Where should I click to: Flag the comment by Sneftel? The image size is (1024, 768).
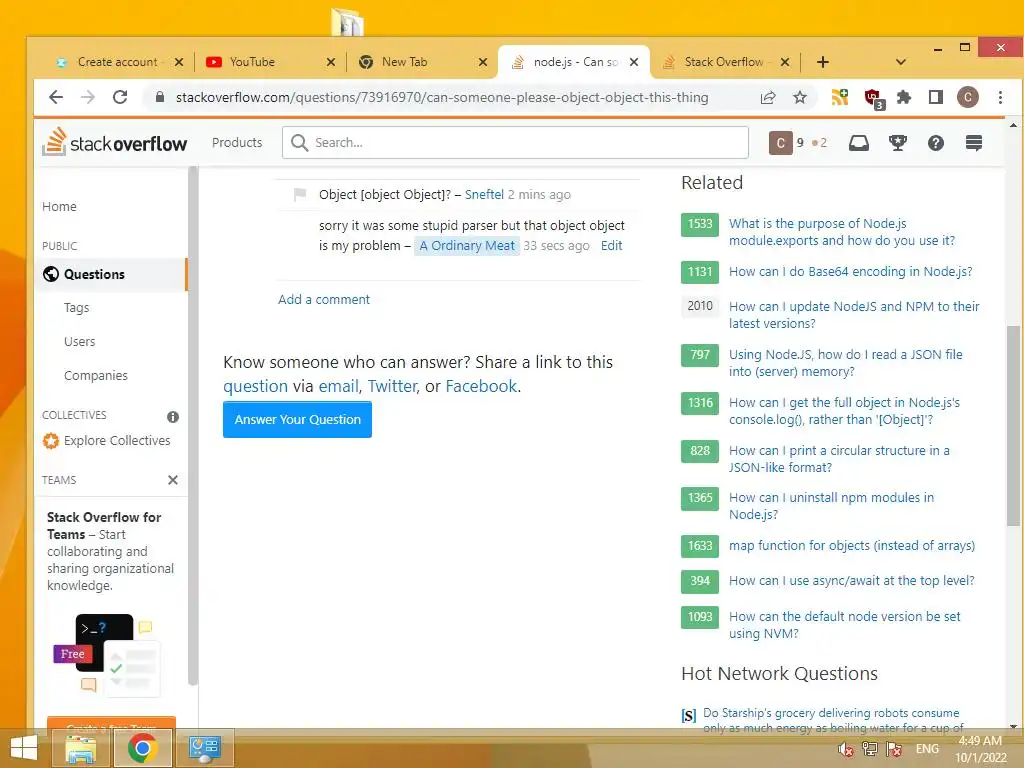(300, 194)
